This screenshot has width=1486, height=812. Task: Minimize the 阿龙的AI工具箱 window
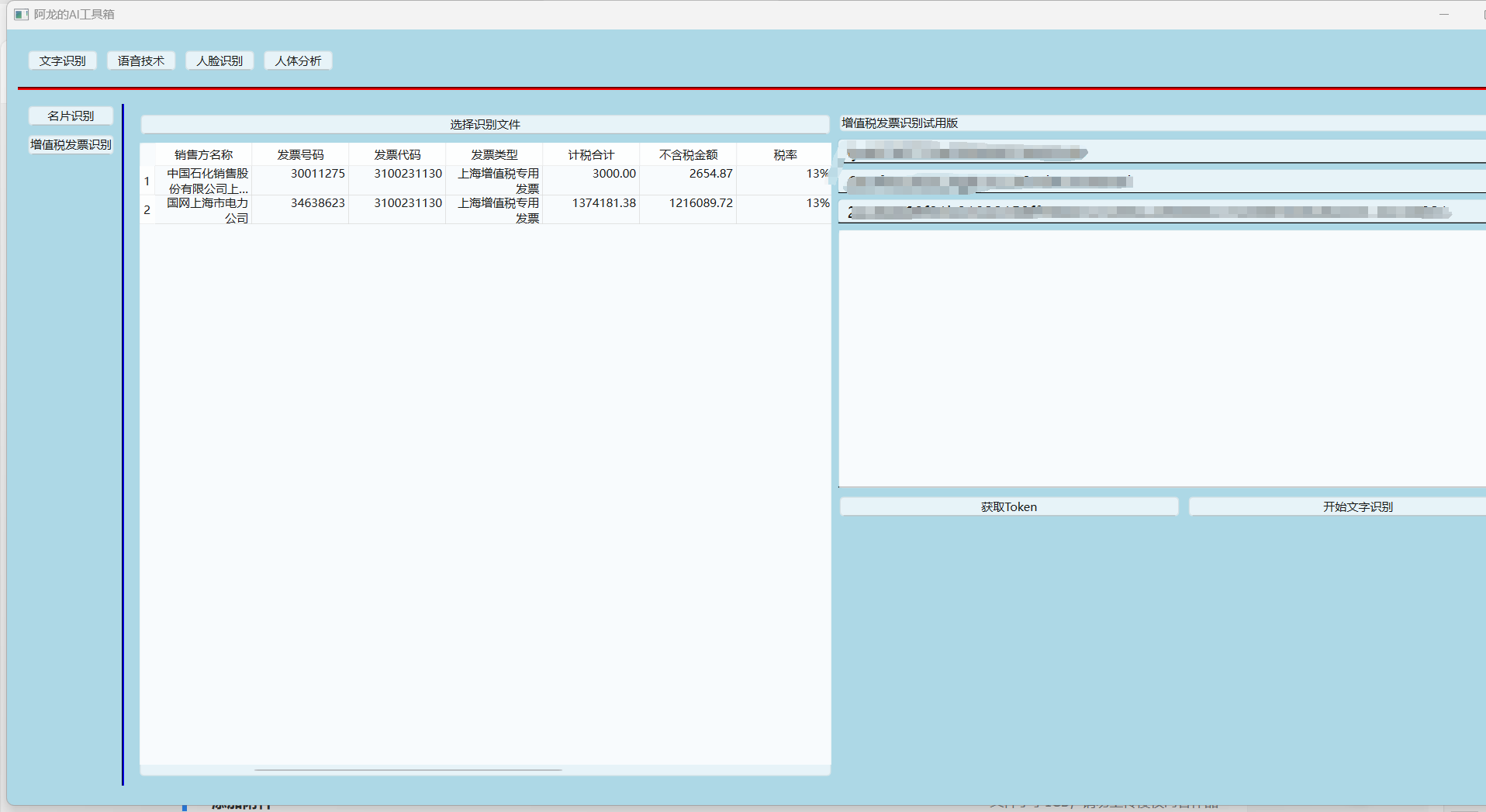1443,14
